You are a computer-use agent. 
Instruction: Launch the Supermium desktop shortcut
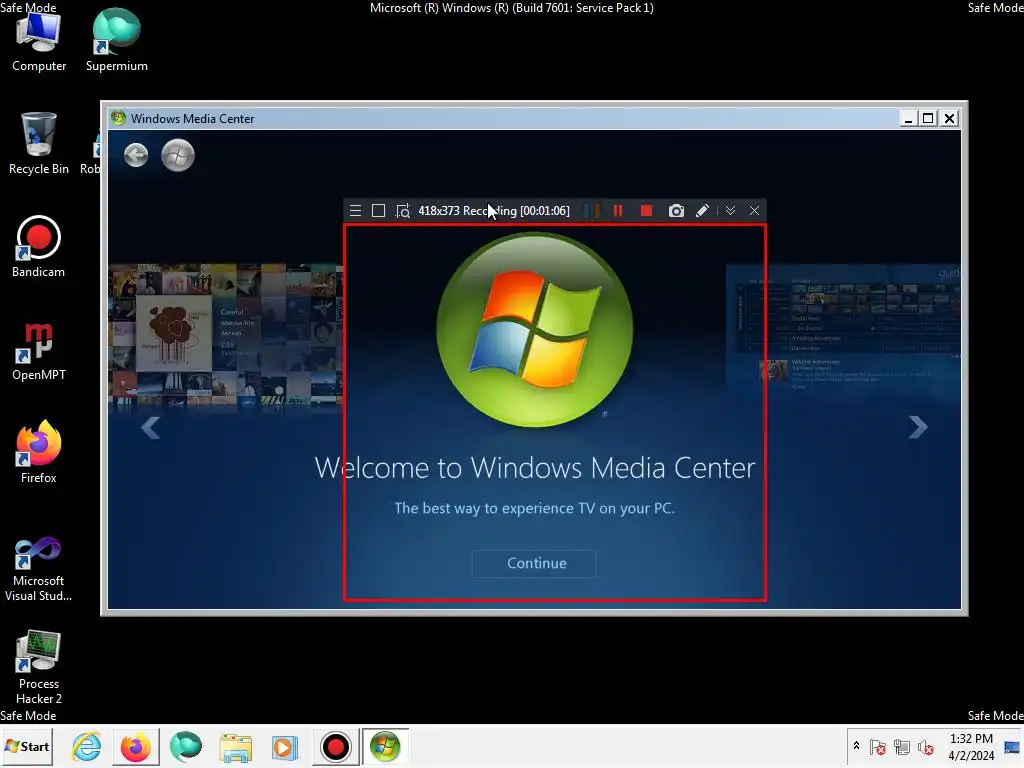point(116,40)
